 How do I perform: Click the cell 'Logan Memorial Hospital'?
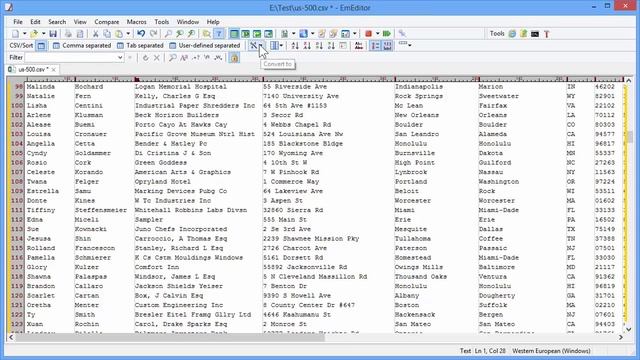click(180, 87)
